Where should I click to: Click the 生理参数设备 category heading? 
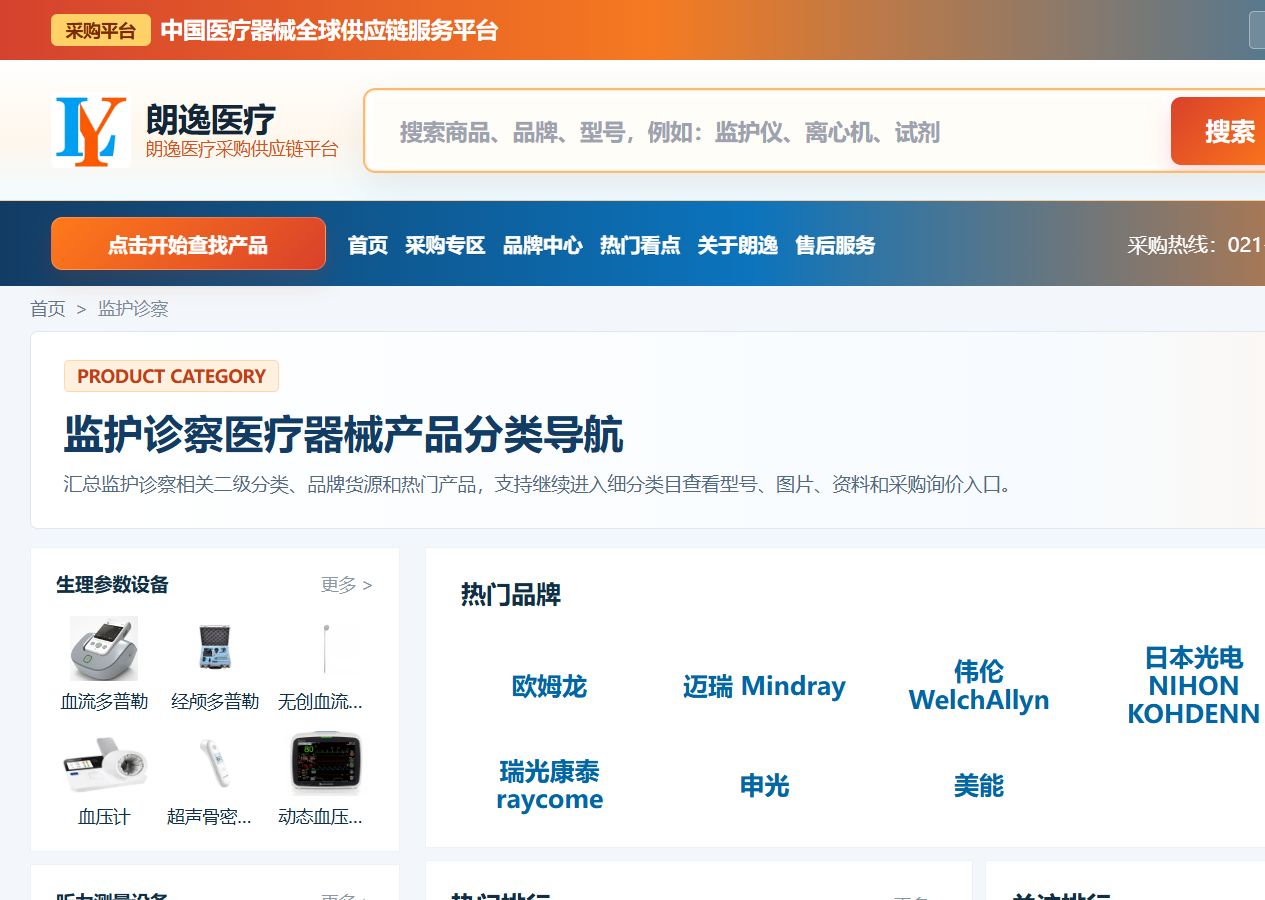tap(112, 585)
